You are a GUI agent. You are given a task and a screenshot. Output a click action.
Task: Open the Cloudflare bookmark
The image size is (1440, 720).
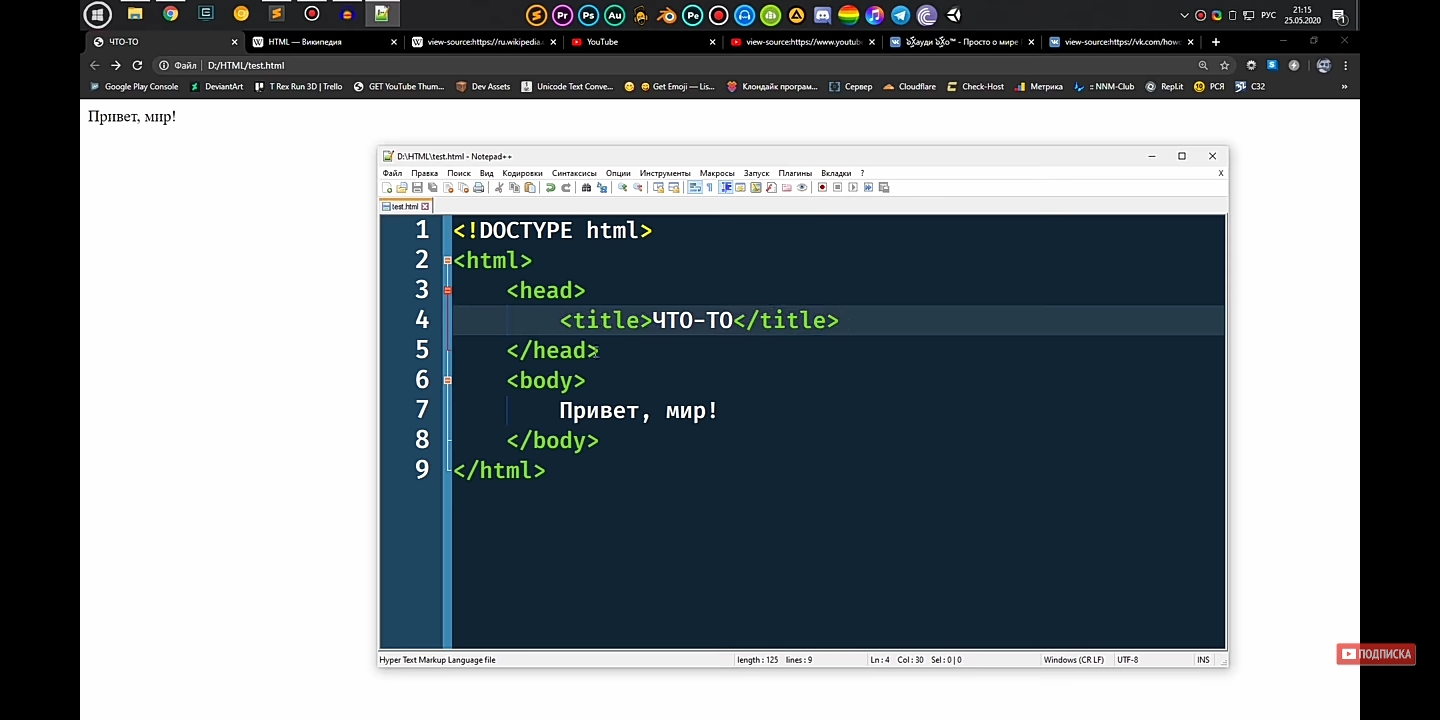[x=910, y=87]
